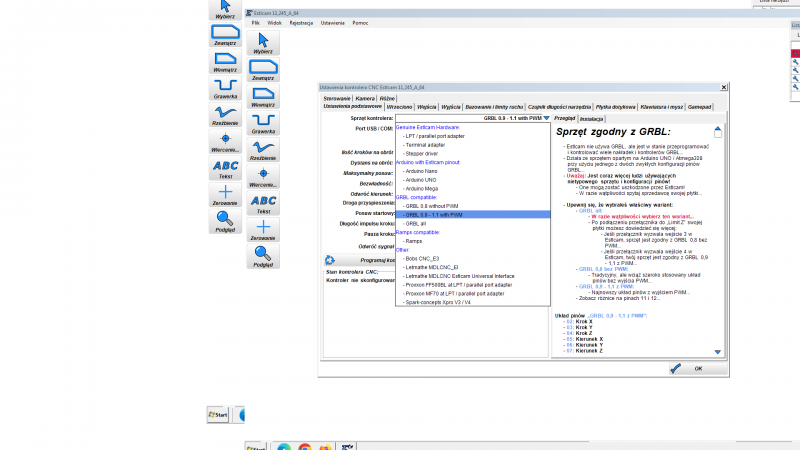Click the Estlcam icon in the taskbar
800x450 pixels.
(x=347, y=447)
